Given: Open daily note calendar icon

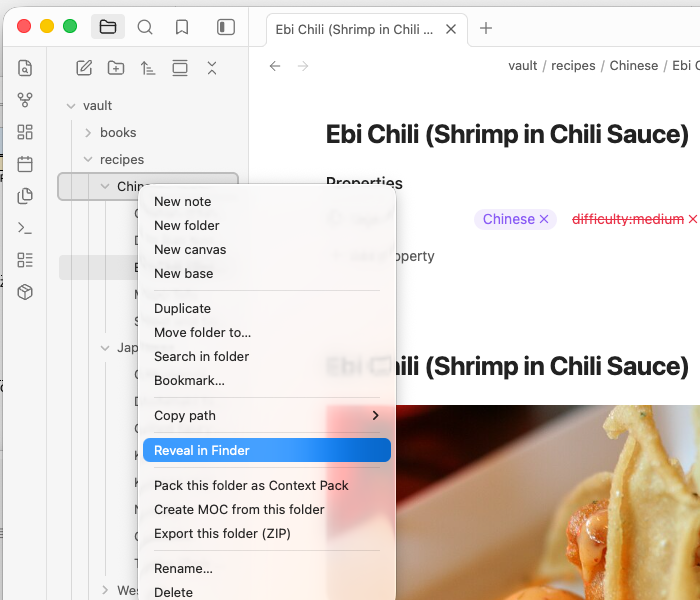Looking at the screenshot, I should tap(25, 164).
